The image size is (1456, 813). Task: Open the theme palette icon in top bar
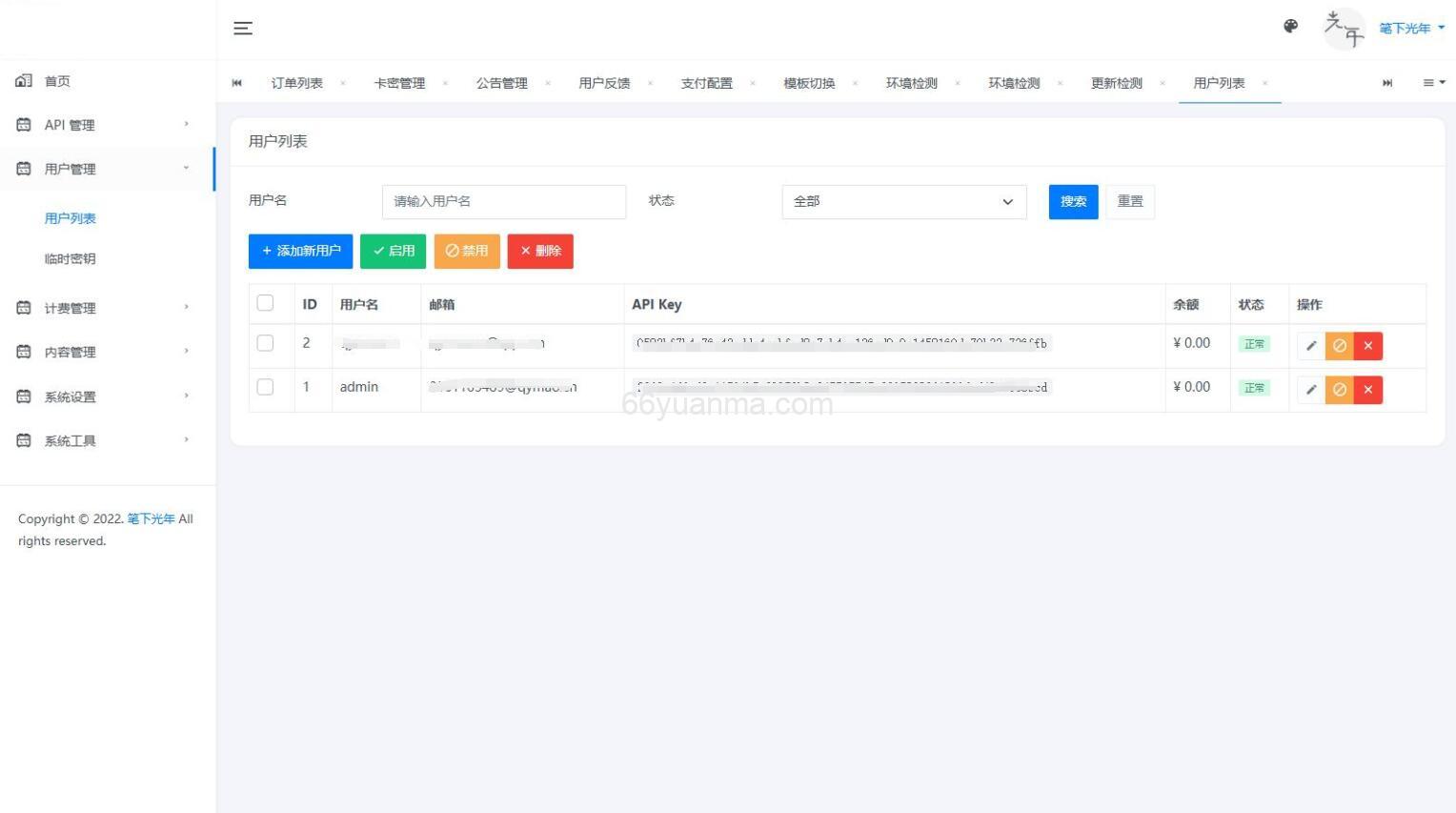pos(1290,26)
